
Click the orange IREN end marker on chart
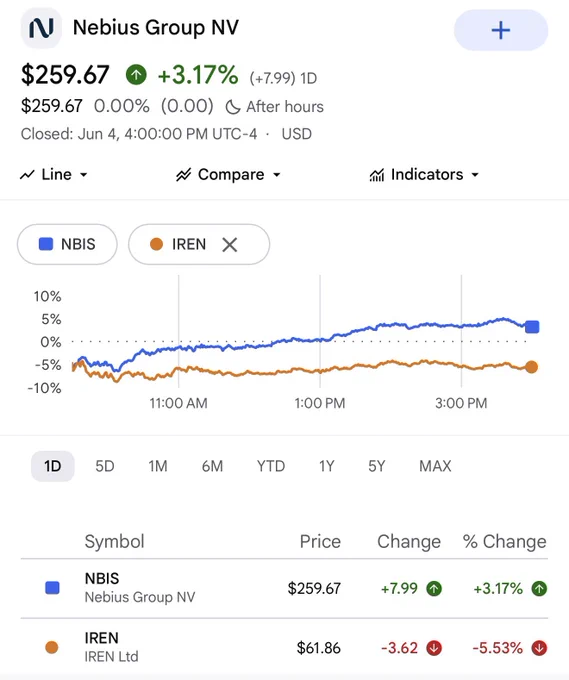[x=531, y=367]
